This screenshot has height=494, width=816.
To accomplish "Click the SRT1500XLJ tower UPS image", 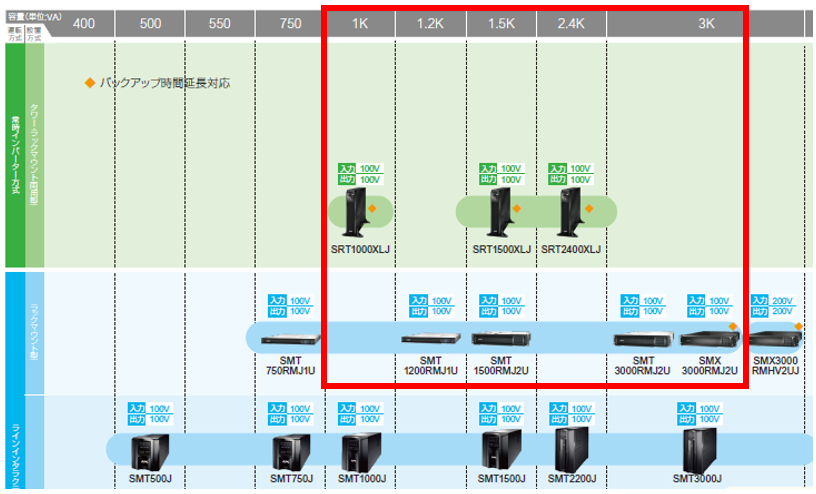I will point(500,213).
